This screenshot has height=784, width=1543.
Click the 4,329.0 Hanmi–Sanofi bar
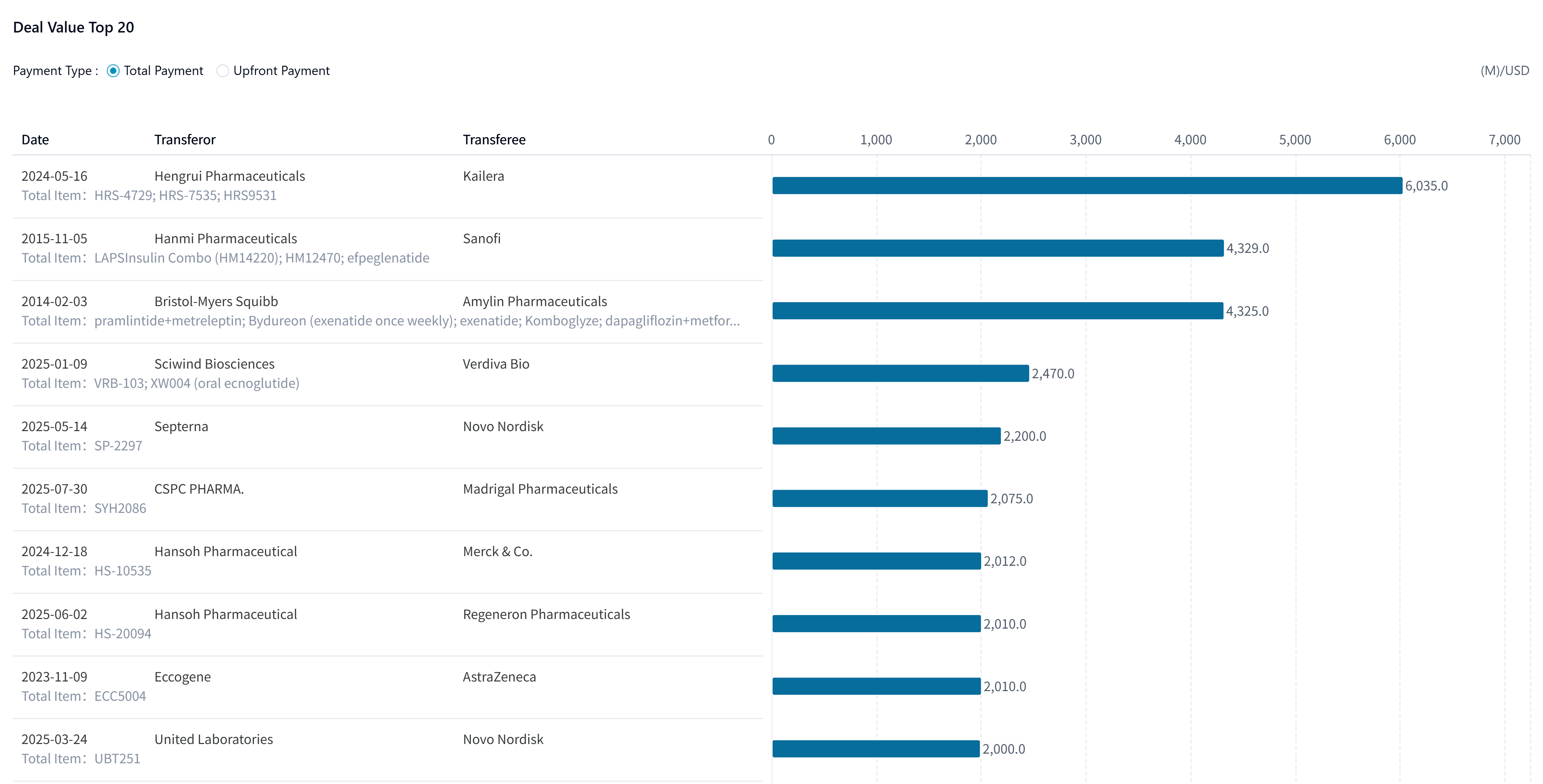(x=998, y=248)
